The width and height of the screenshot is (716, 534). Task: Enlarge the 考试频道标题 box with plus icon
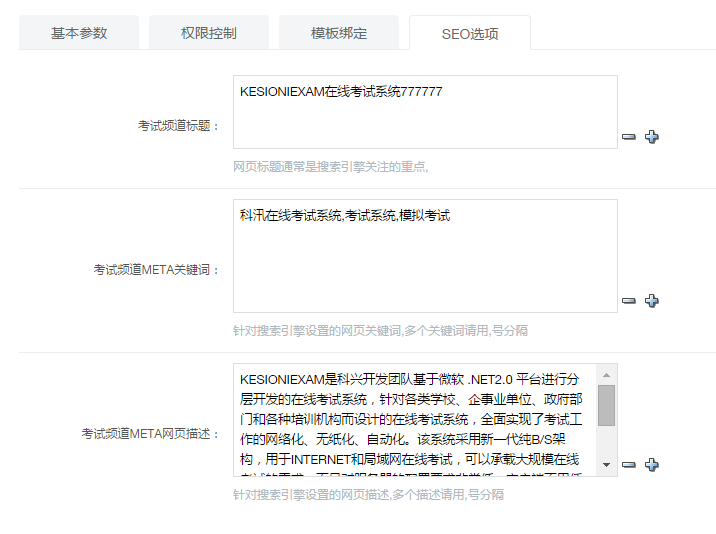652,137
